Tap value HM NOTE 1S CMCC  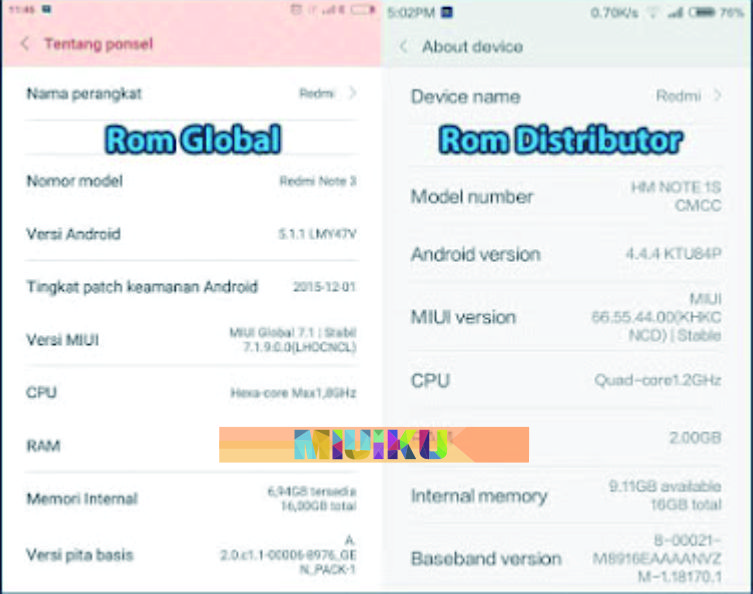click(676, 196)
